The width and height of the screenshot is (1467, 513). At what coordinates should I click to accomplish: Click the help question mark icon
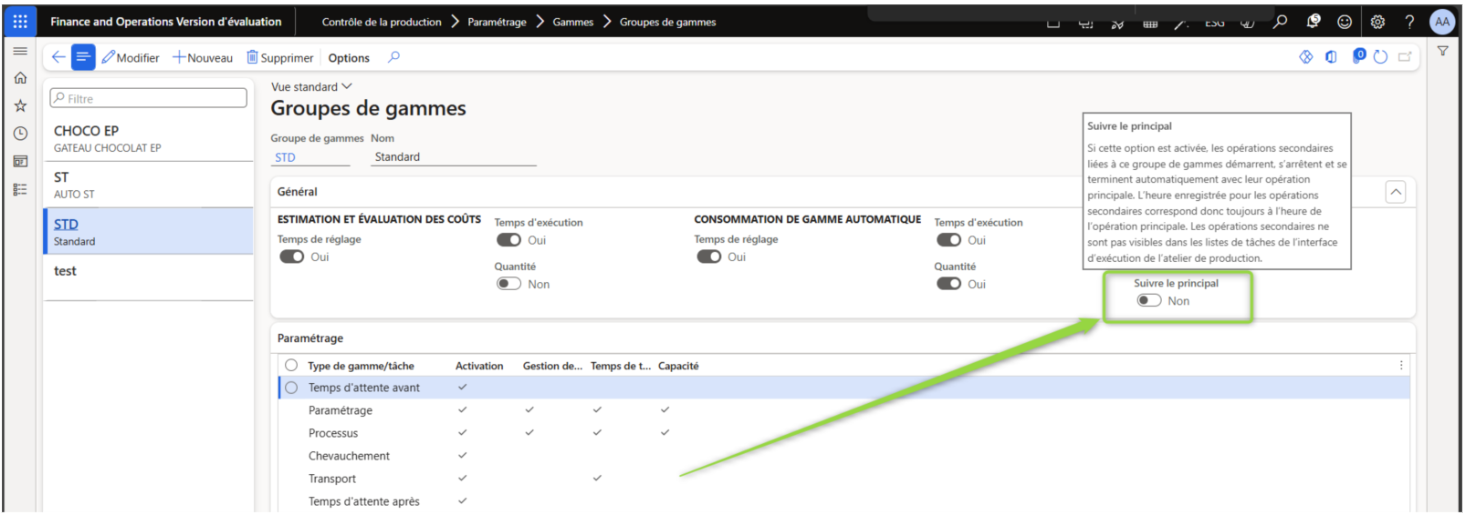[x=1409, y=21]
